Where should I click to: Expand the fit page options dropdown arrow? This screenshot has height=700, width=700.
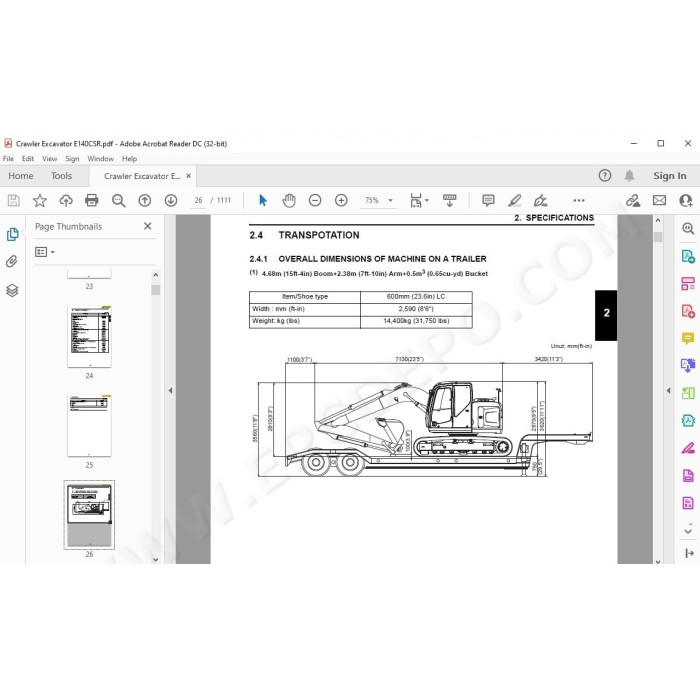427,200
